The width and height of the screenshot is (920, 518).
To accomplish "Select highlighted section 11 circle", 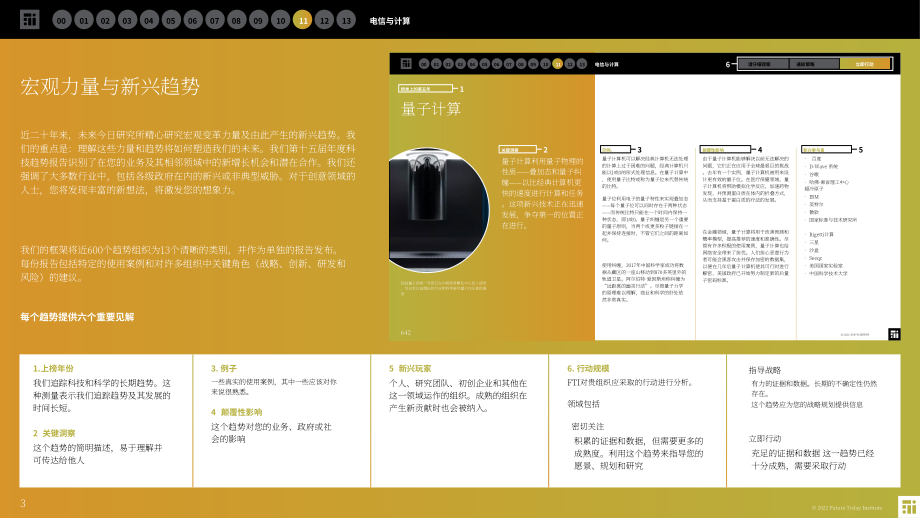I will (302, 21).
